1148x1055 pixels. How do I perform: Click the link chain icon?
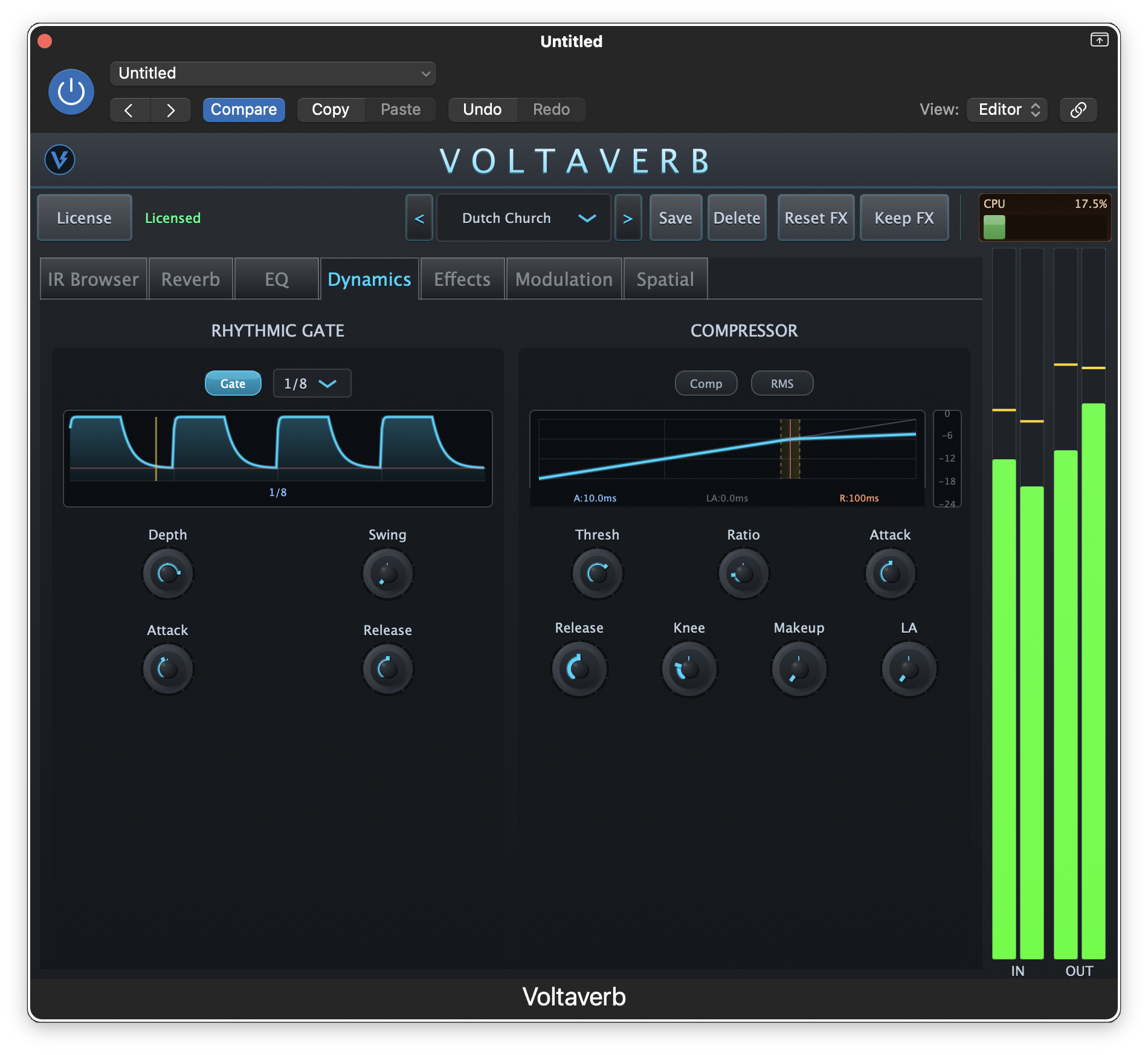[1078, 109]
